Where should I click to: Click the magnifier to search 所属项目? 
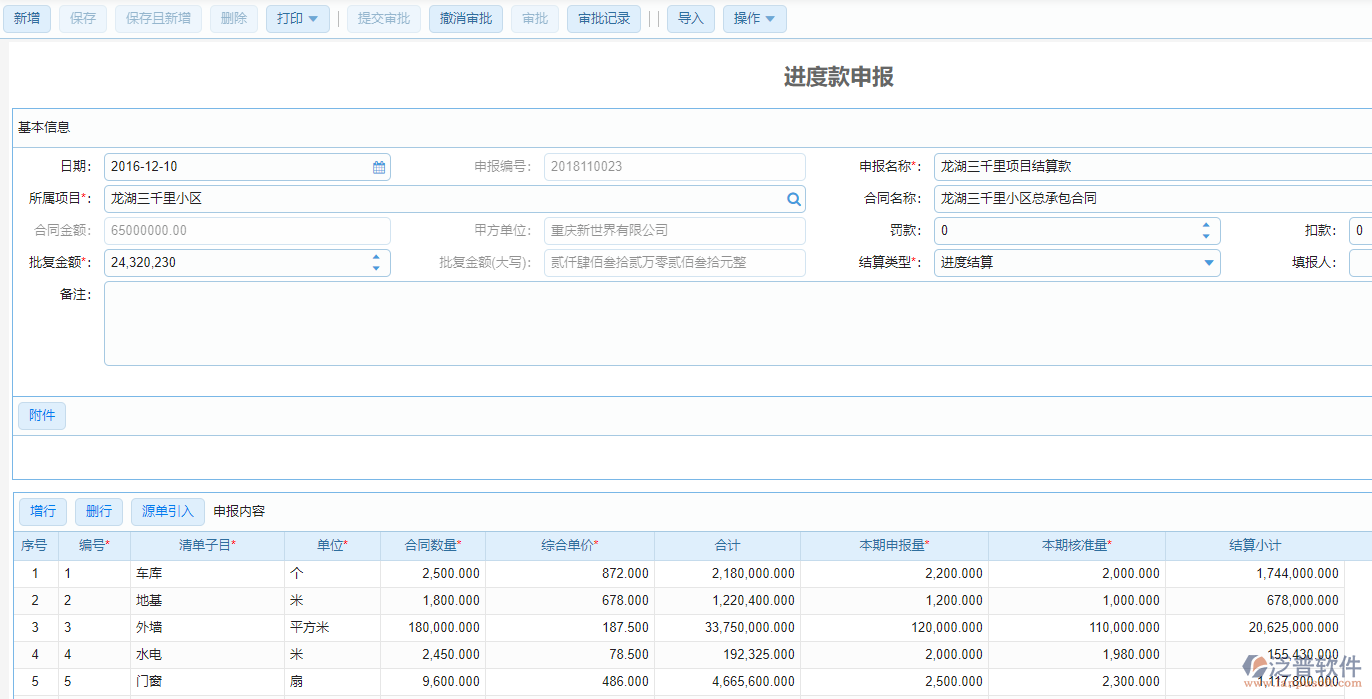(x=793, y=198)
